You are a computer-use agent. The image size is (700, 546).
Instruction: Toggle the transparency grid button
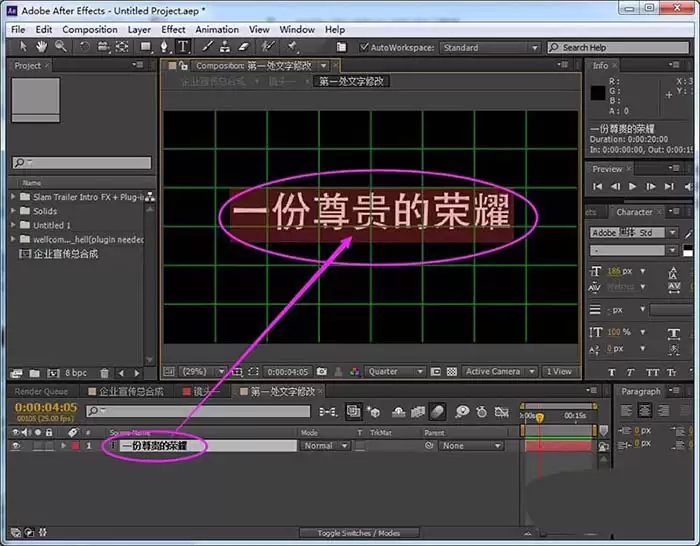pyautogui.click(x=452, y=371)
